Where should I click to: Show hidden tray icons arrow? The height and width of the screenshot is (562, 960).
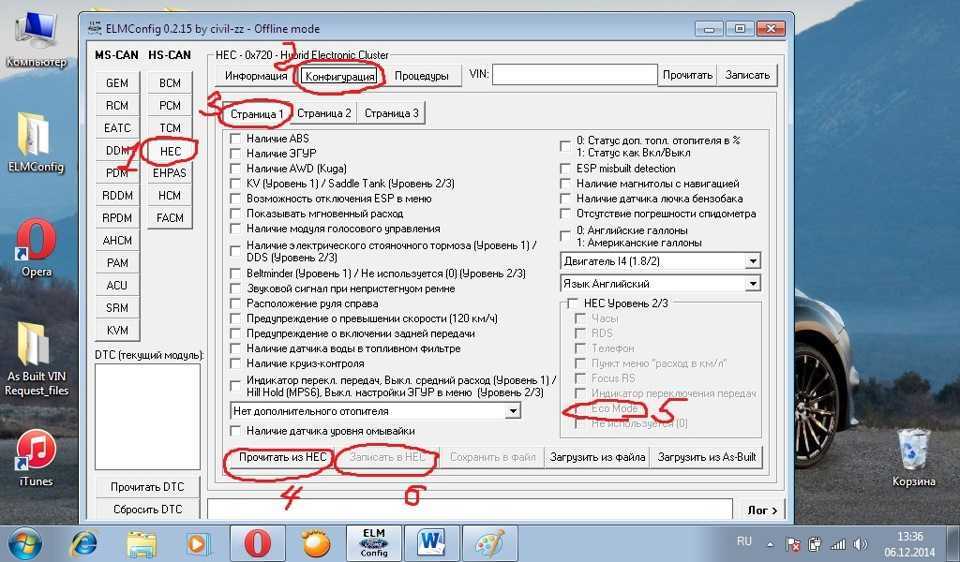pos(770,544)
